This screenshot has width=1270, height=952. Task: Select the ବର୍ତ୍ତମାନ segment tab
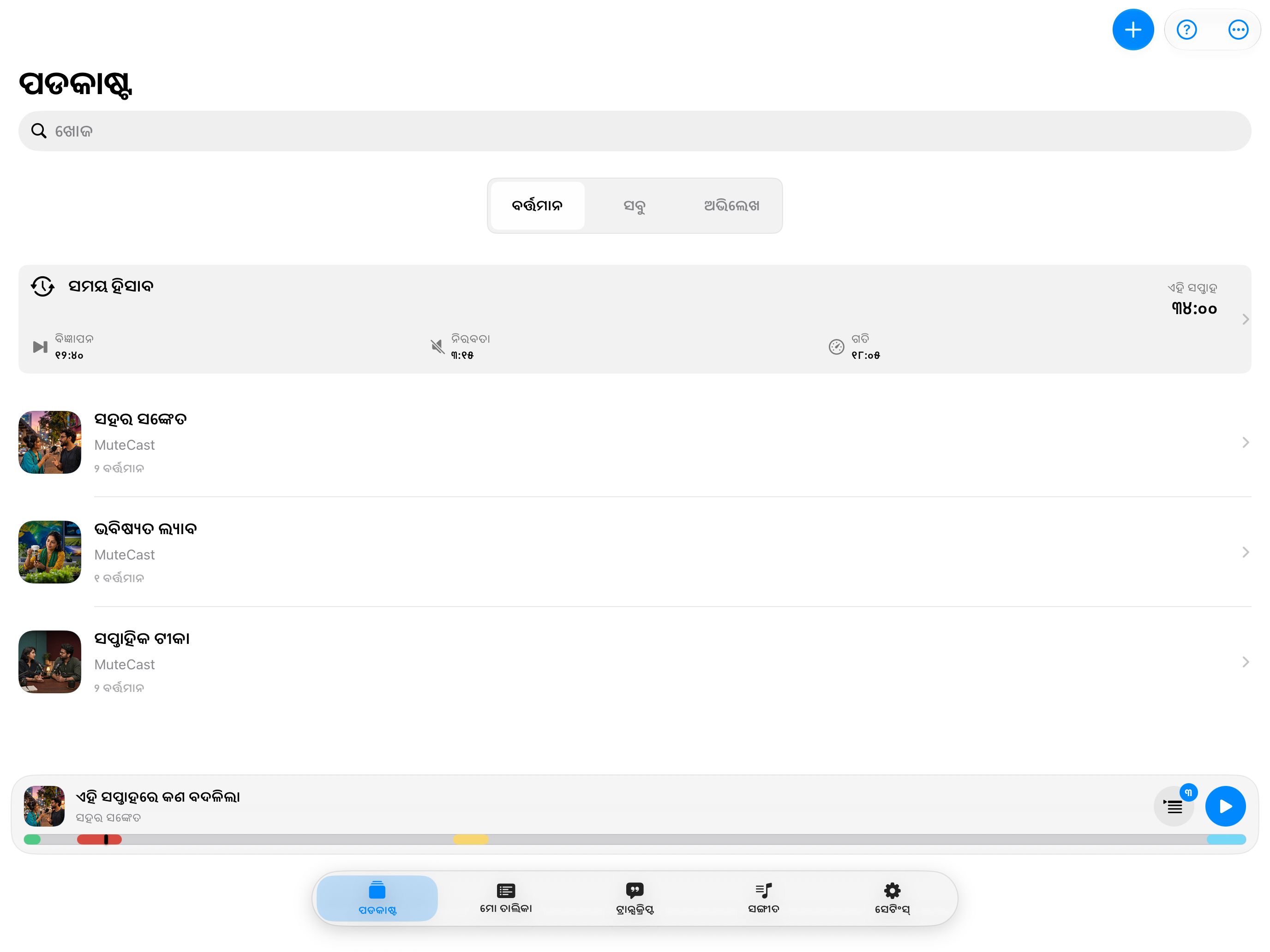click(537, 205)
